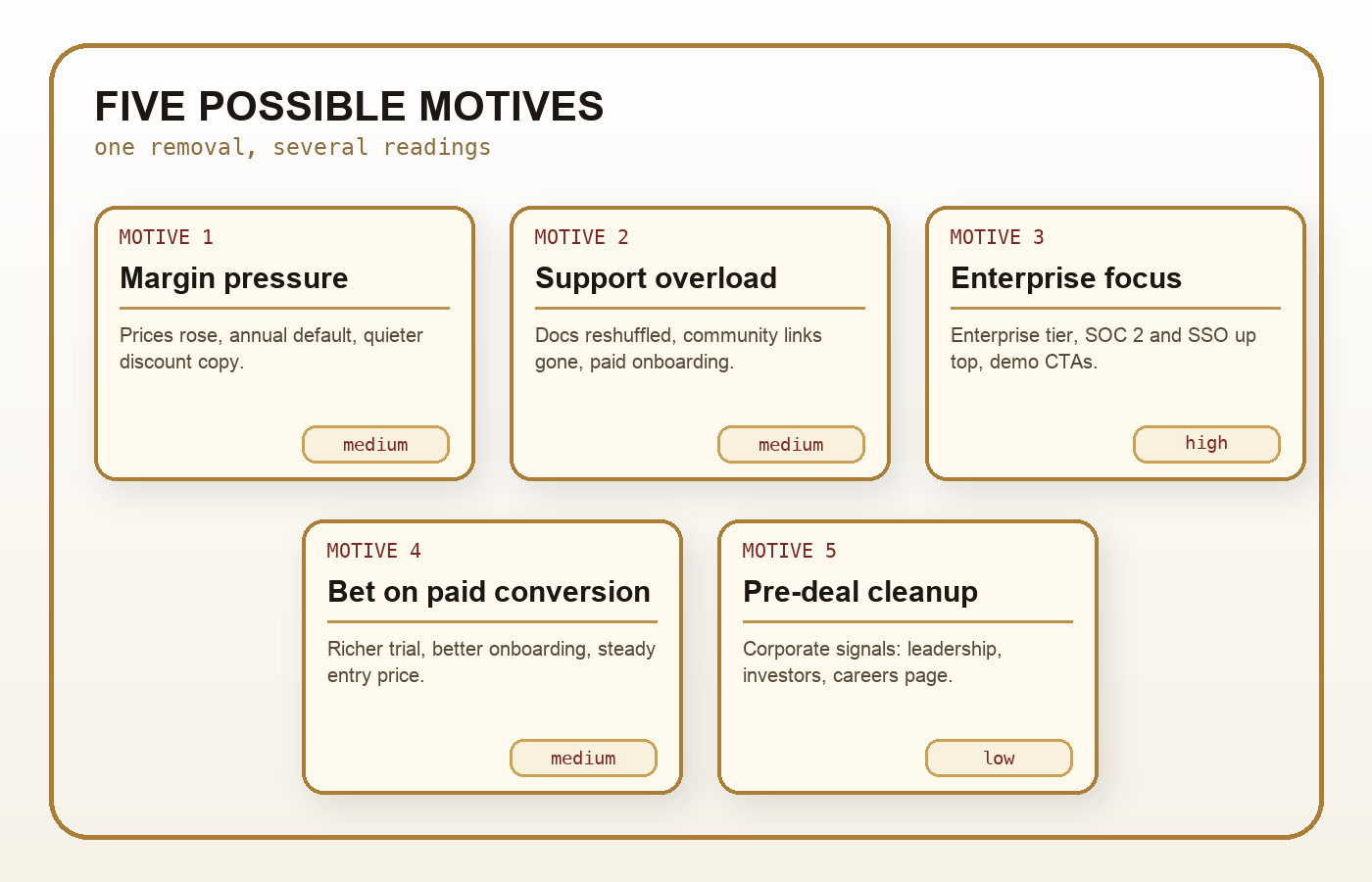The height and width of the screenshot is (882, 1372).
Task: Select the 'low' badge on Pre-deal cleanup
Action: coord(999,758)
